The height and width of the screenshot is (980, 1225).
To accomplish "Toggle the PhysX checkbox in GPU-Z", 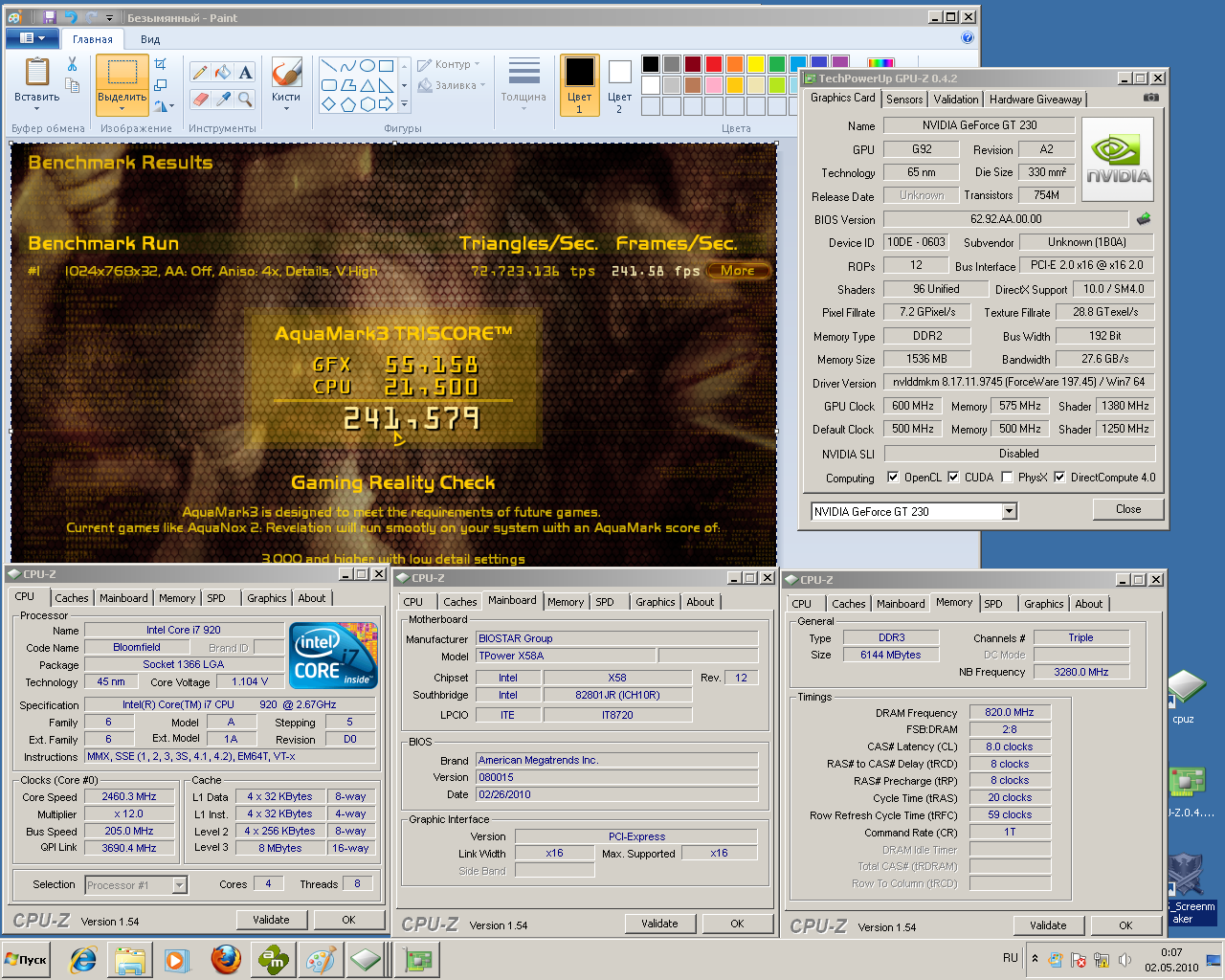I will click(x=1007, y=478).
